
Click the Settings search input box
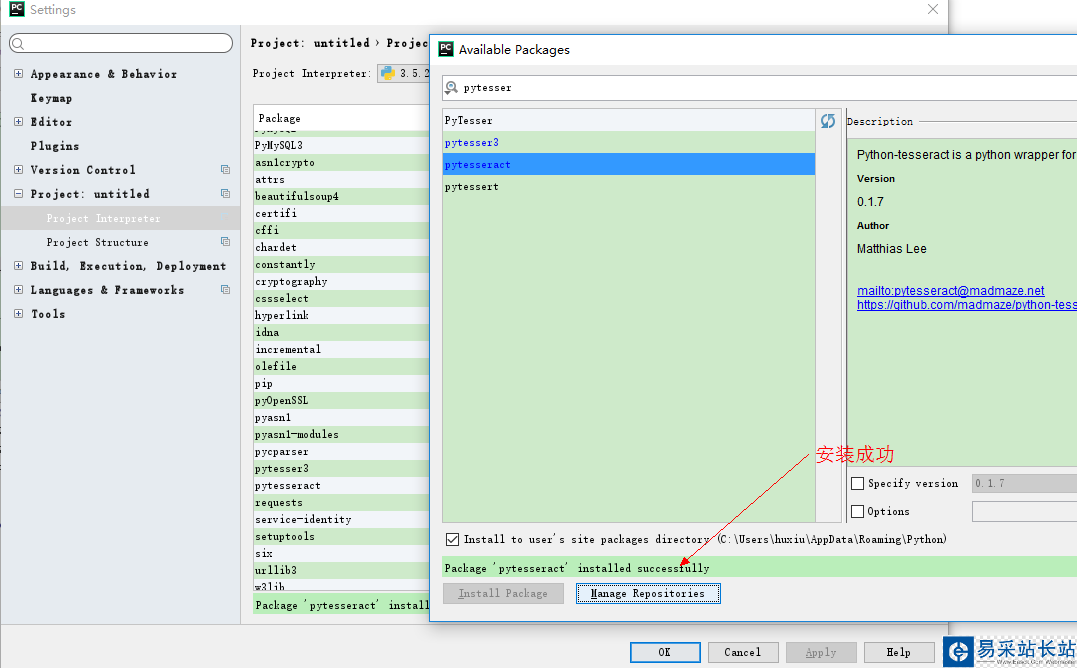(121, 43)
